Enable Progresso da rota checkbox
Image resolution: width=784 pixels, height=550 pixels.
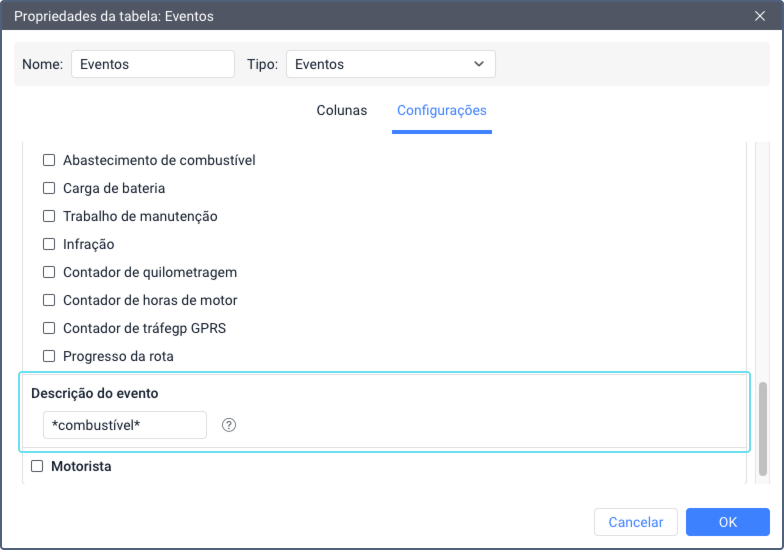pyautogui.click(x=48, y=356)
